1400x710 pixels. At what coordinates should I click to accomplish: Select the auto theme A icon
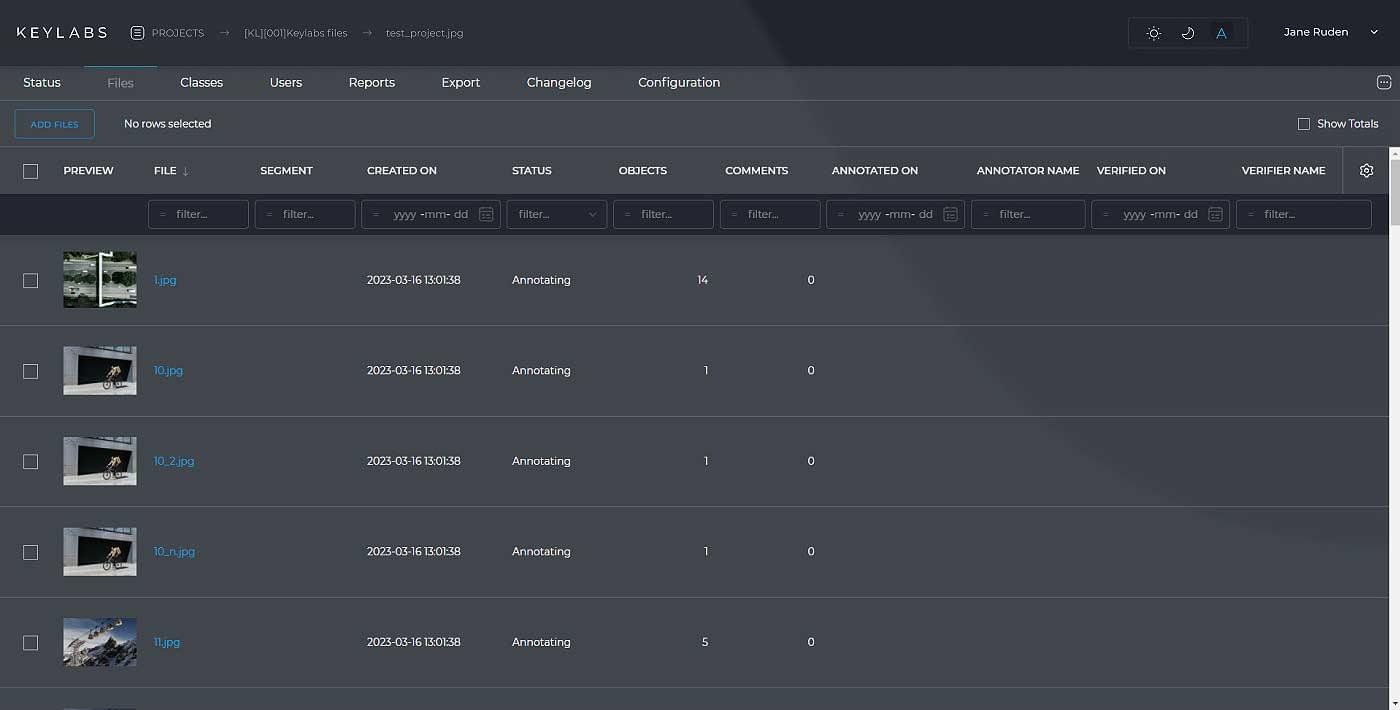coord(1221,33)
